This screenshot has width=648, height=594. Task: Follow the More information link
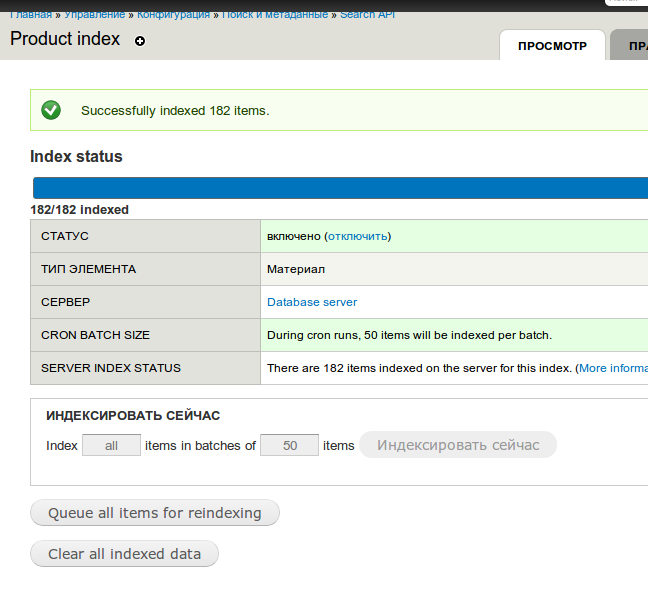pos(613,368)
